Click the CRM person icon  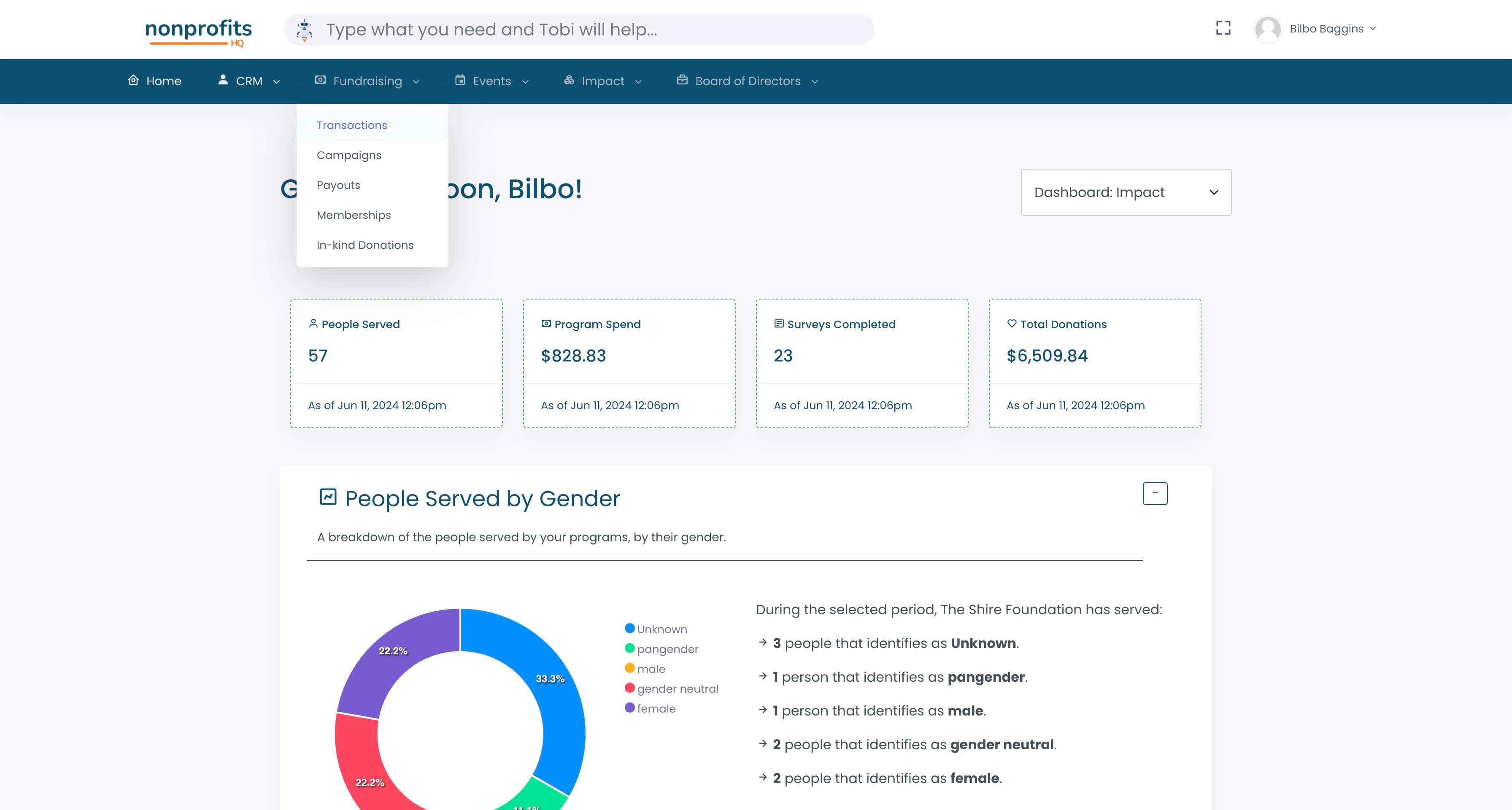click(223, 80)
